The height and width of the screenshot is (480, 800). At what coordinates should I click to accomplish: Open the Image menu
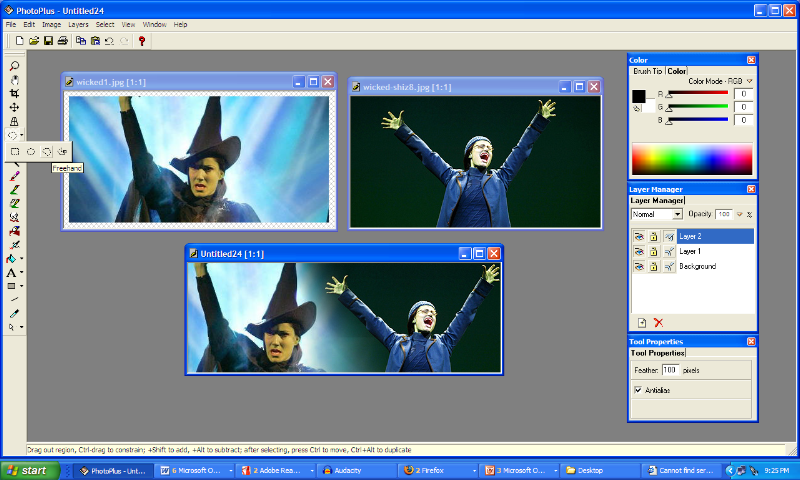51,24
